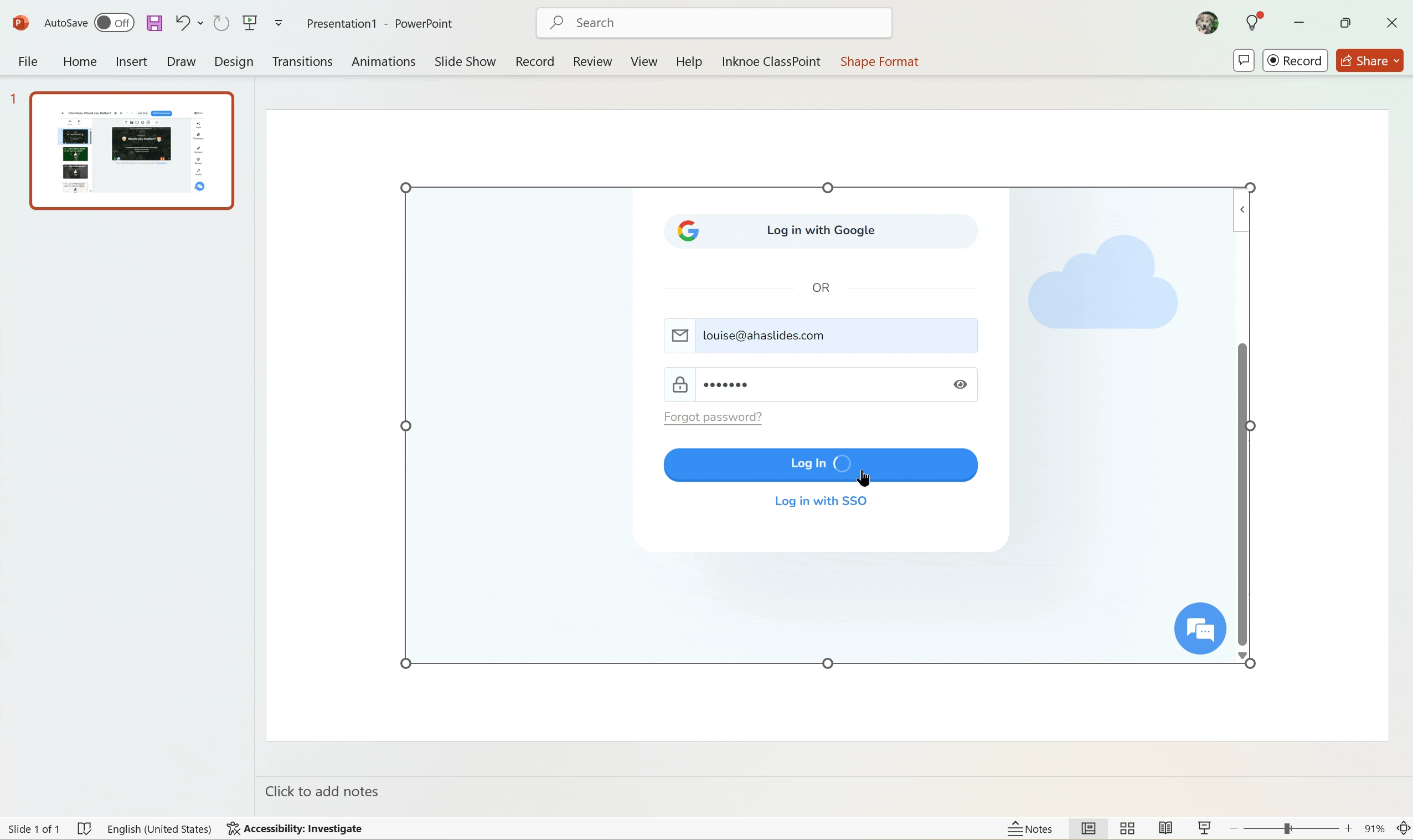Switch to the Transitions tab

pyautogui.click(x=302, y=61)
